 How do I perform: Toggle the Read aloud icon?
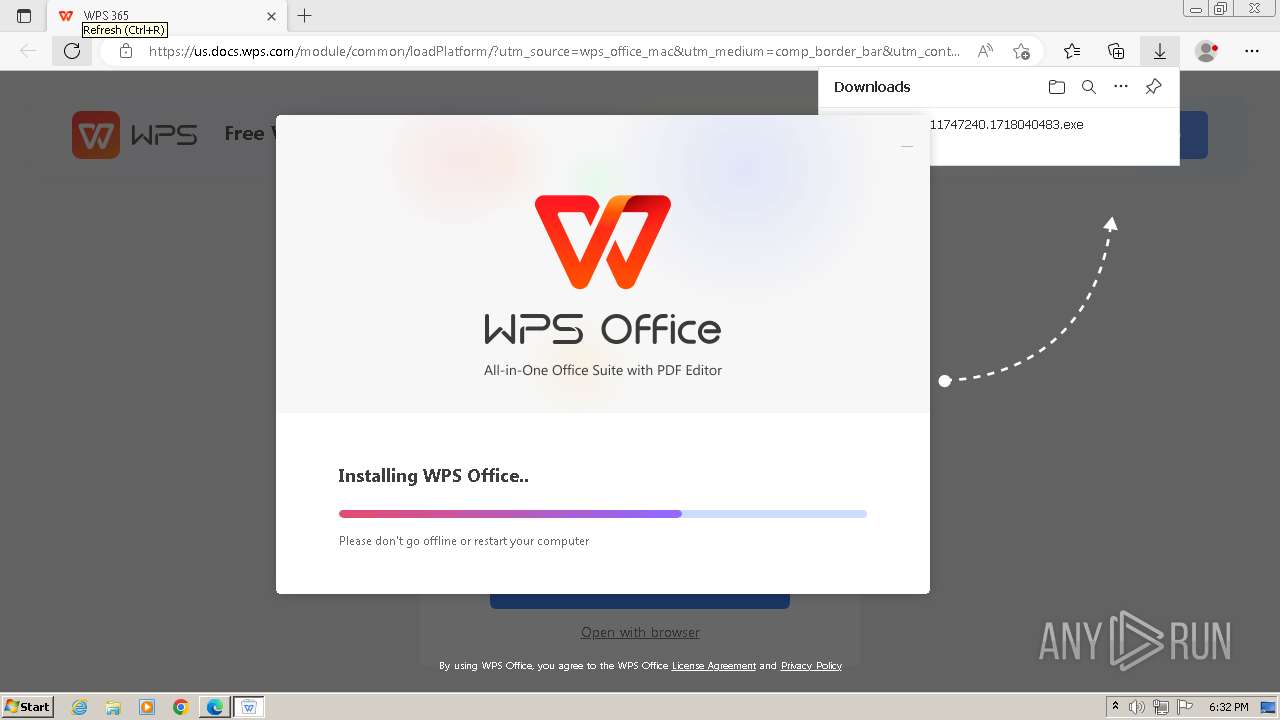(986, 51)
